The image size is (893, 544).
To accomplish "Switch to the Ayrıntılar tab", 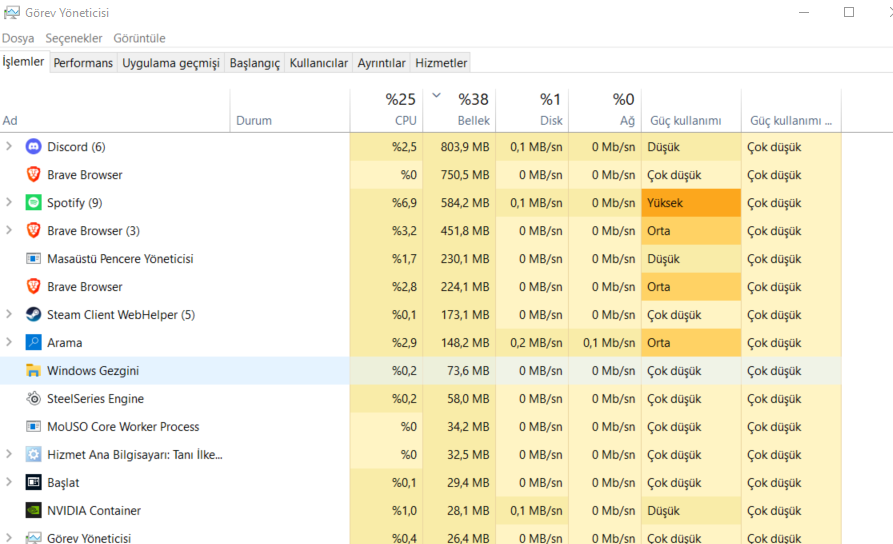I will click(382, 63).
